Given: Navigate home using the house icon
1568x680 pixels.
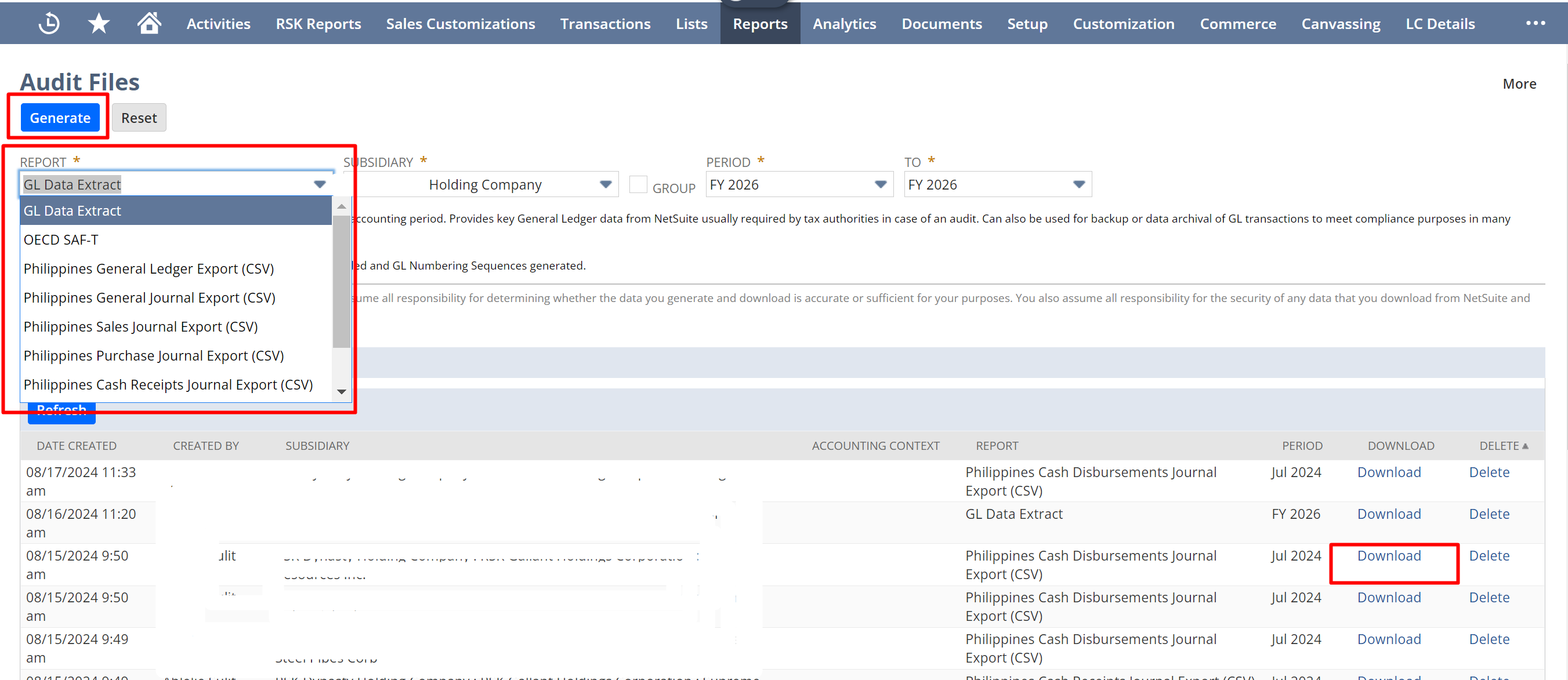Looking at the screenshot, I should (x=148, y=23).
